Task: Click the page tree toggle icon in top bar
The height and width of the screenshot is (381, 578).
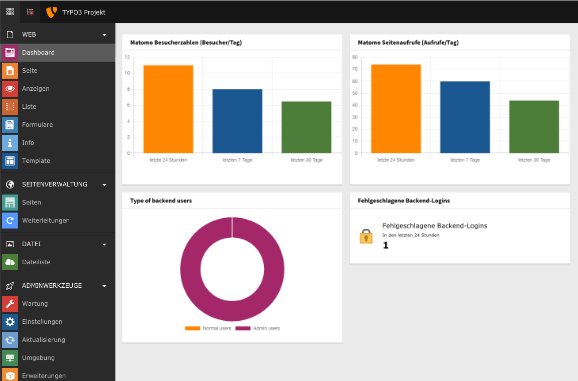Action: [x=30, y=12]
